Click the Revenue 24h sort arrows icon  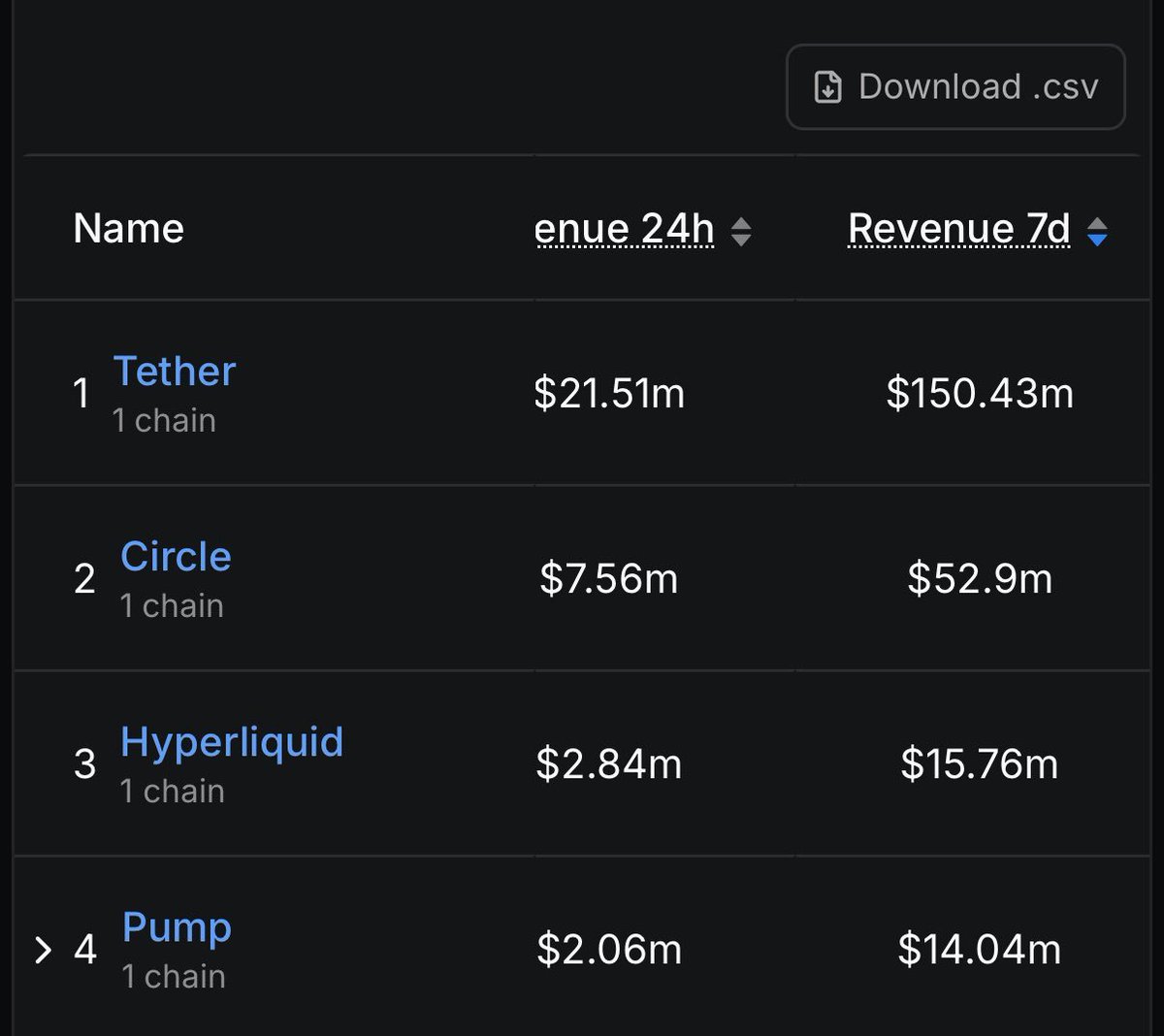tap(741, 231)
